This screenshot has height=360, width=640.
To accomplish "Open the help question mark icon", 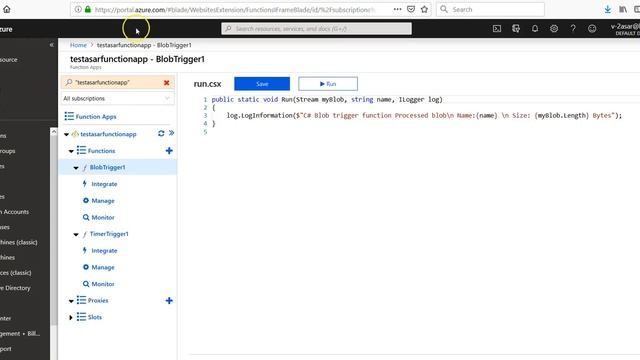I will (x=573, y=29).
